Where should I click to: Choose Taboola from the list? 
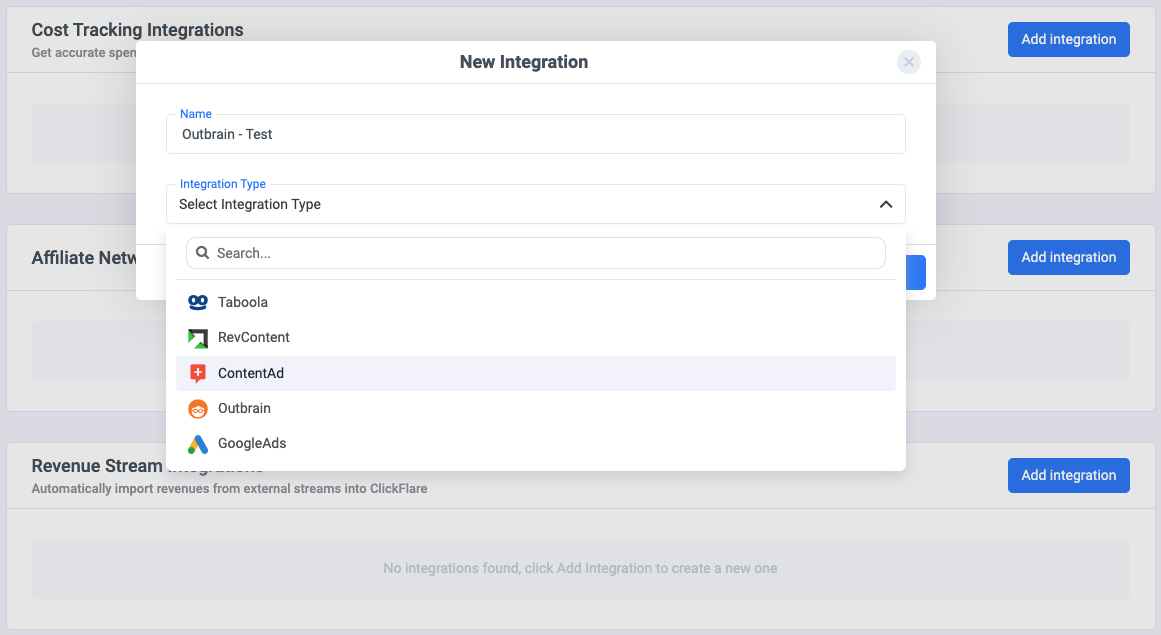(x=535, y=302)
